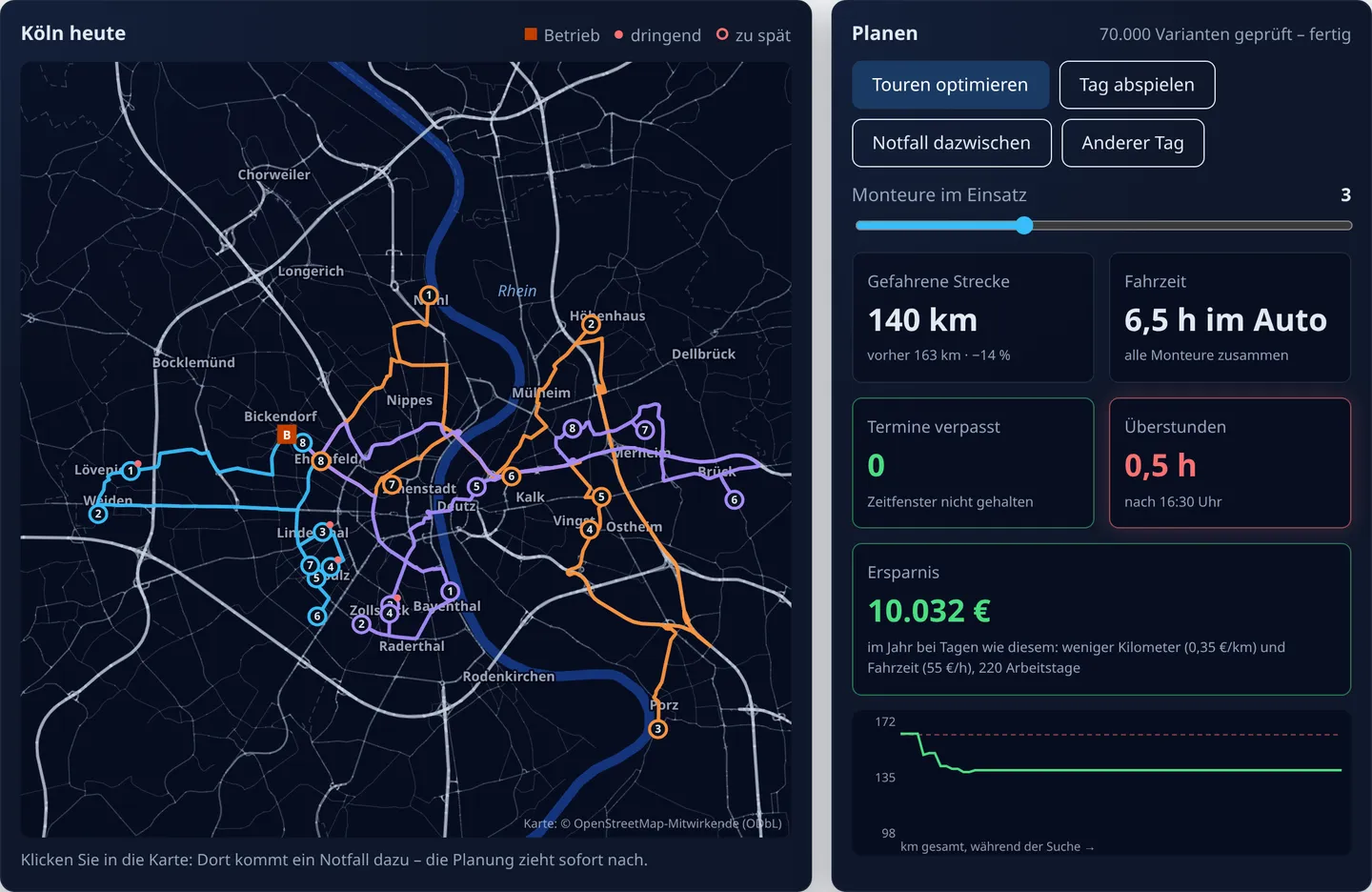Click blue stop 2 at Weiden
1372x892 pixels.
click(97, 514)
